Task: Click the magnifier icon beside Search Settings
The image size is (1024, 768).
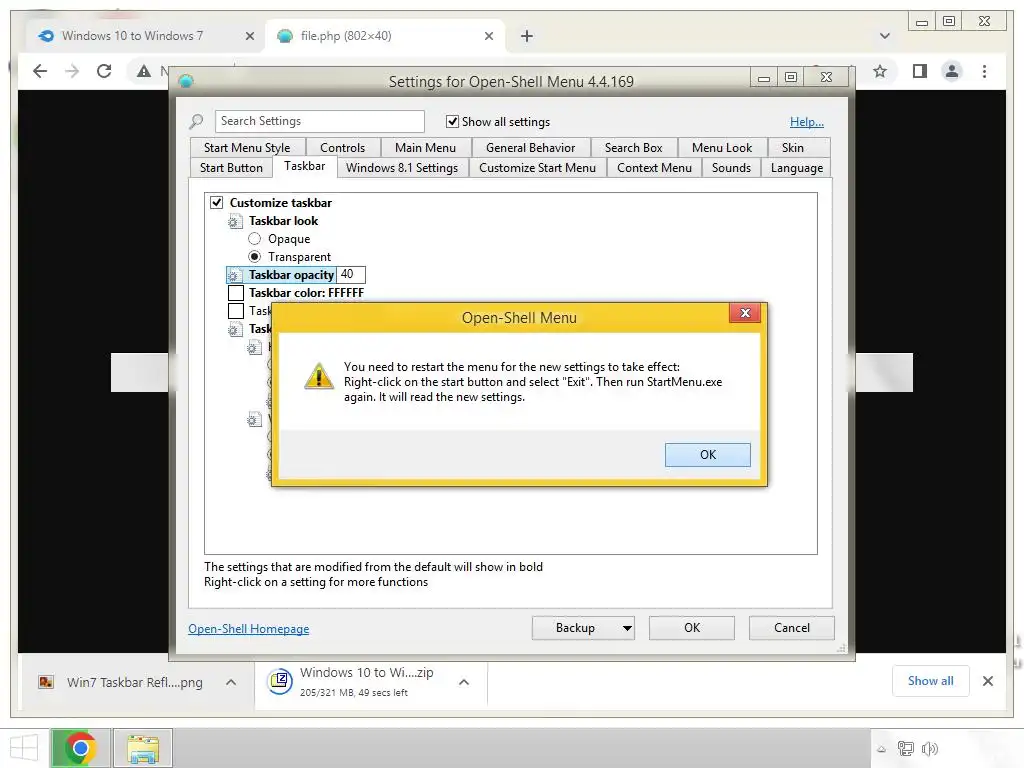Action: [x=196, y=121]
